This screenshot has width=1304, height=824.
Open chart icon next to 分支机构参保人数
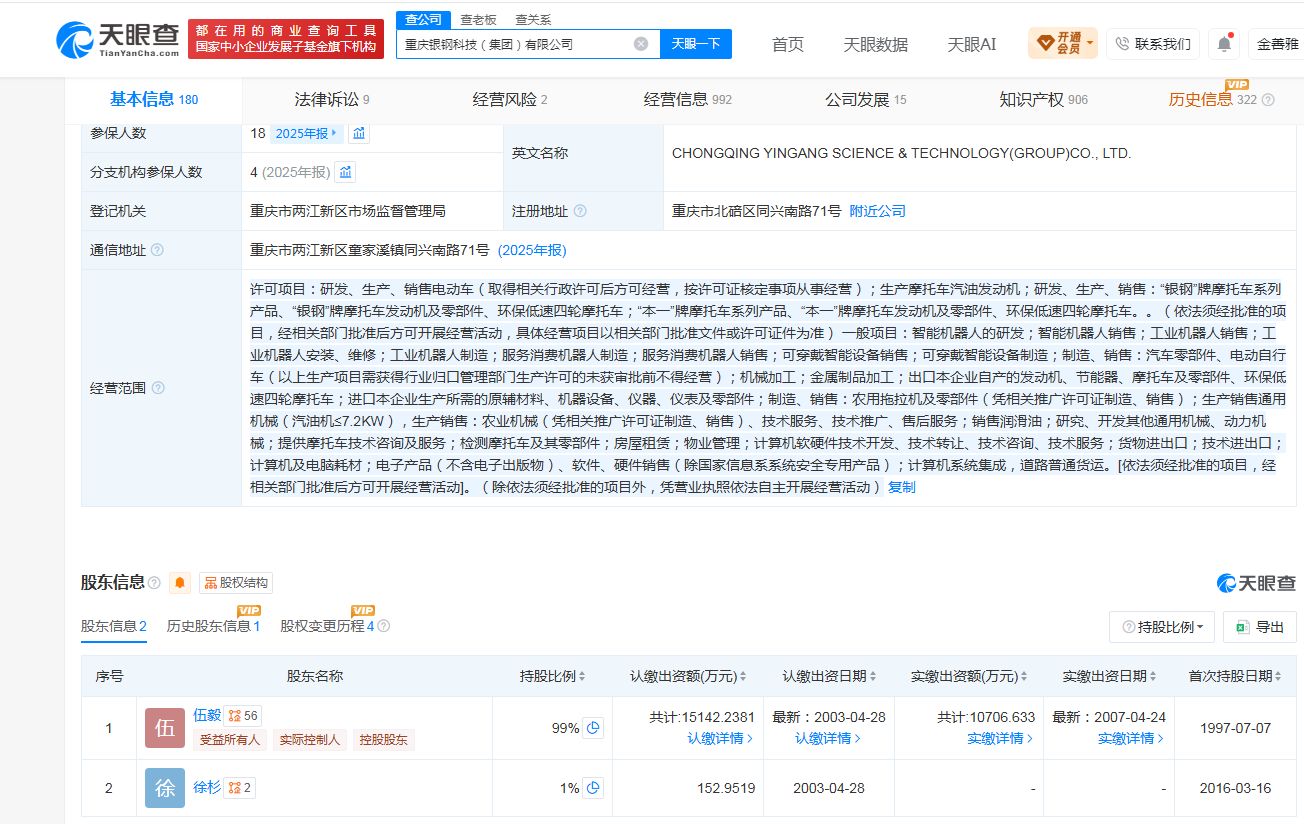click(x=345, y=172)
